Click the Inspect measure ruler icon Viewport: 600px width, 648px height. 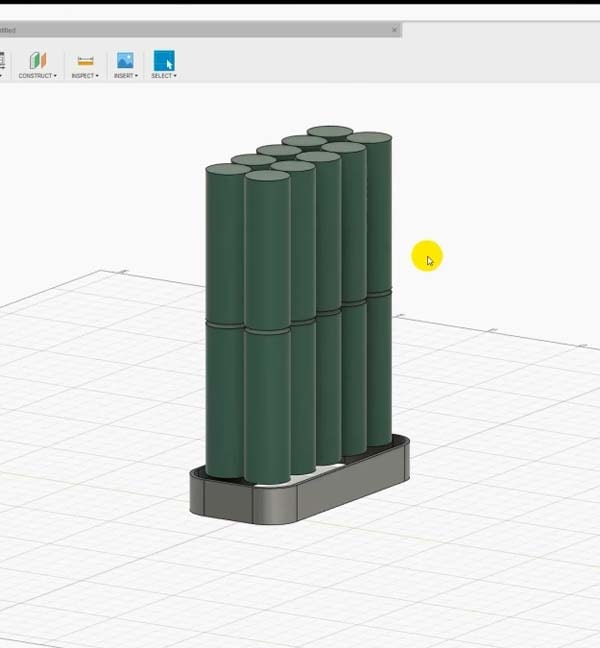click(x=85, y=61)
